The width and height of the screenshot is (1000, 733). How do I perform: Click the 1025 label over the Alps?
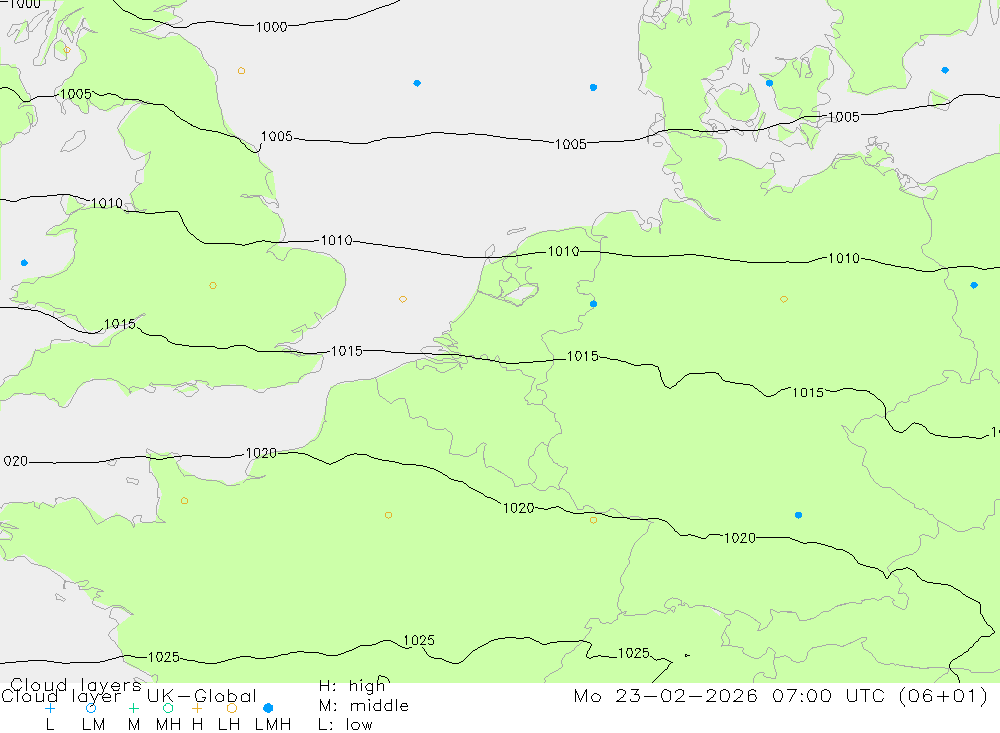[x=634, y=653]
